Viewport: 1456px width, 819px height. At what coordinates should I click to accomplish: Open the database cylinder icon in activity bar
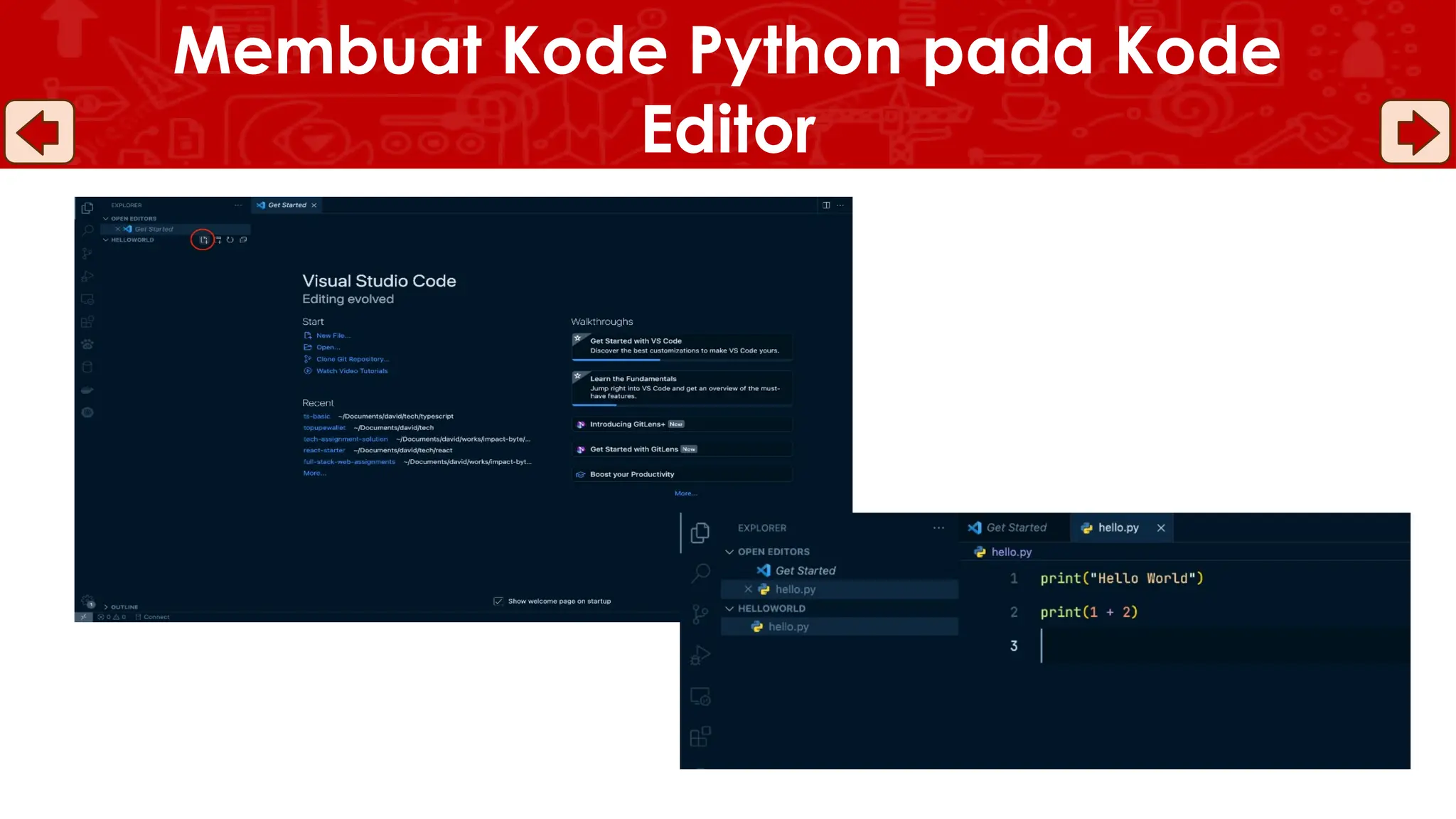click(x=87, y=367)
